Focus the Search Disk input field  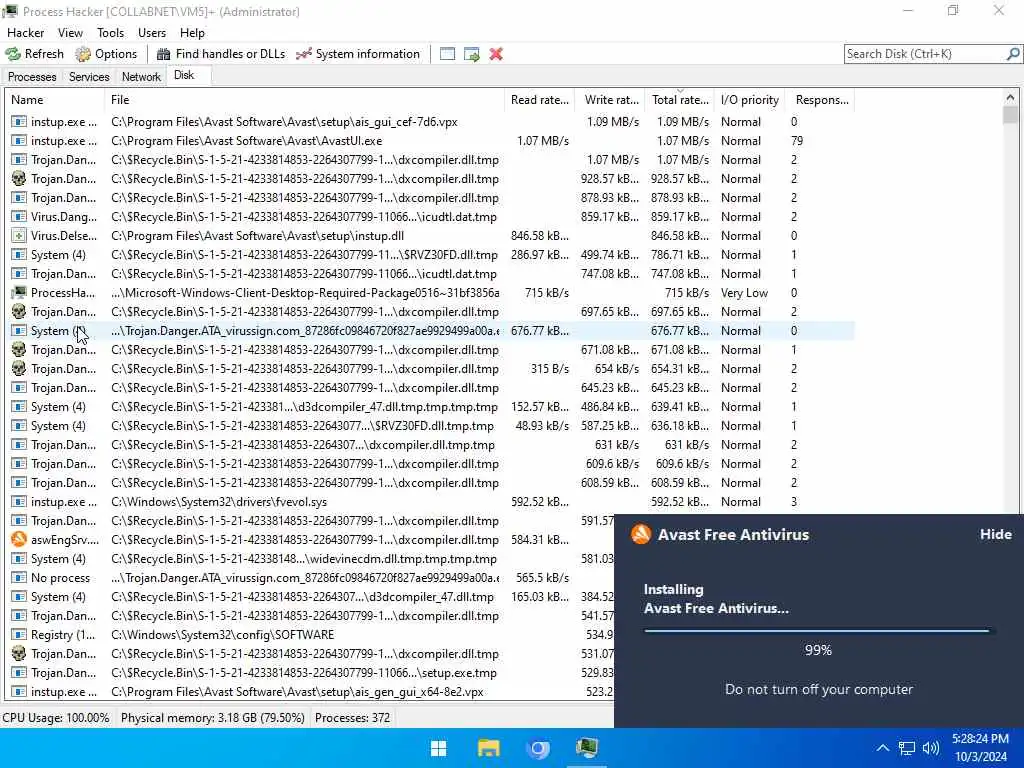tap(925, 54)
